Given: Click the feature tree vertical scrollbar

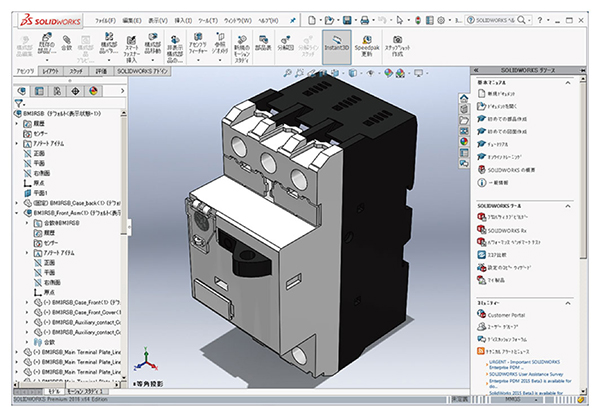Looking at the screenshot, I should (x=124, y=245).
